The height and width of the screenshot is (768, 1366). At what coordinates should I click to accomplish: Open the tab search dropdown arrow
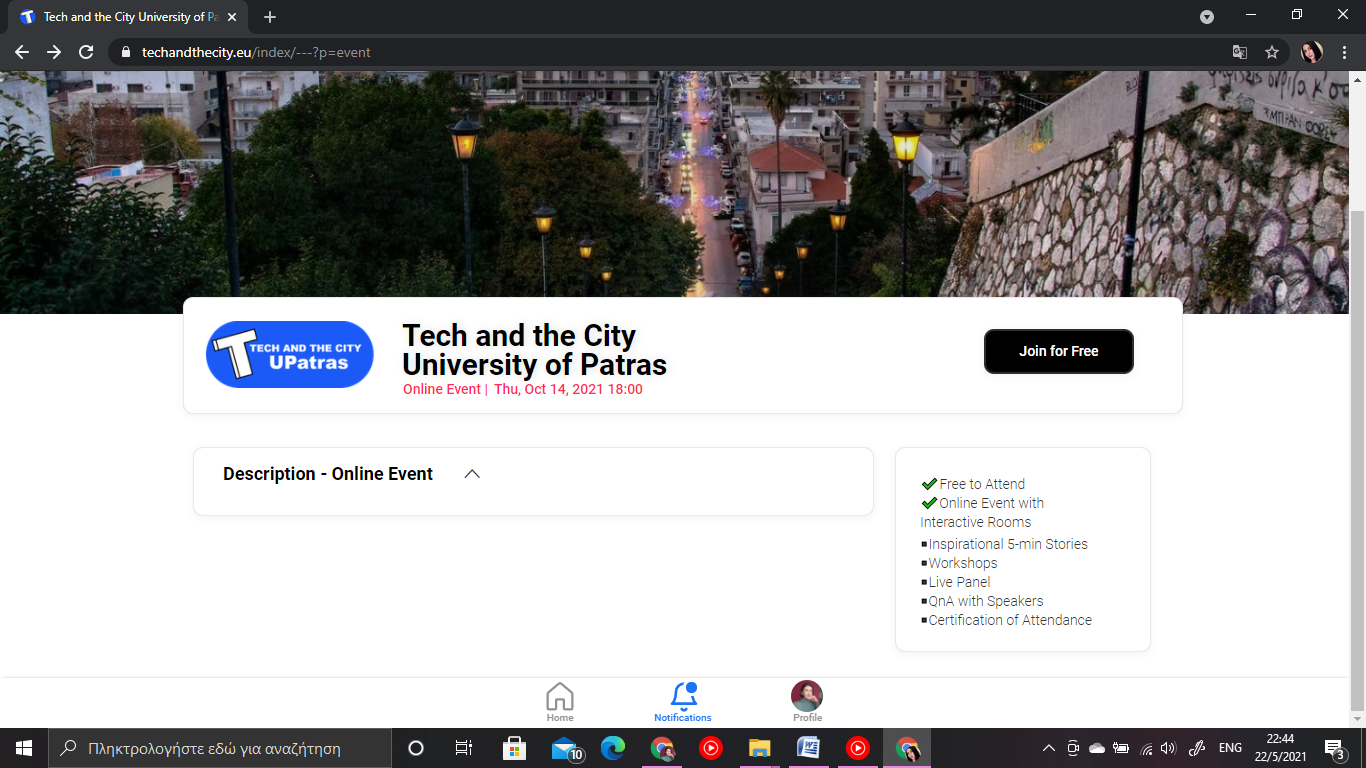point(1207,17)
